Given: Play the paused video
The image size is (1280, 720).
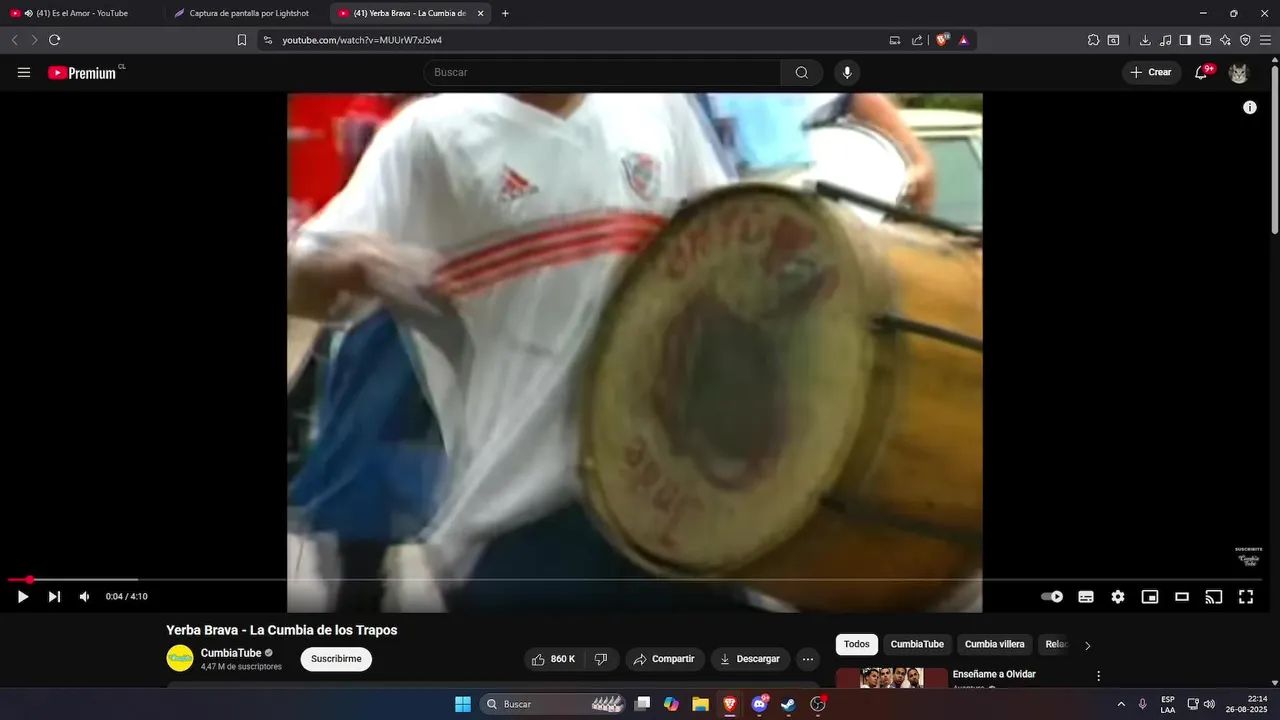Looking at the screenshot, I should [x=22, y=597].
